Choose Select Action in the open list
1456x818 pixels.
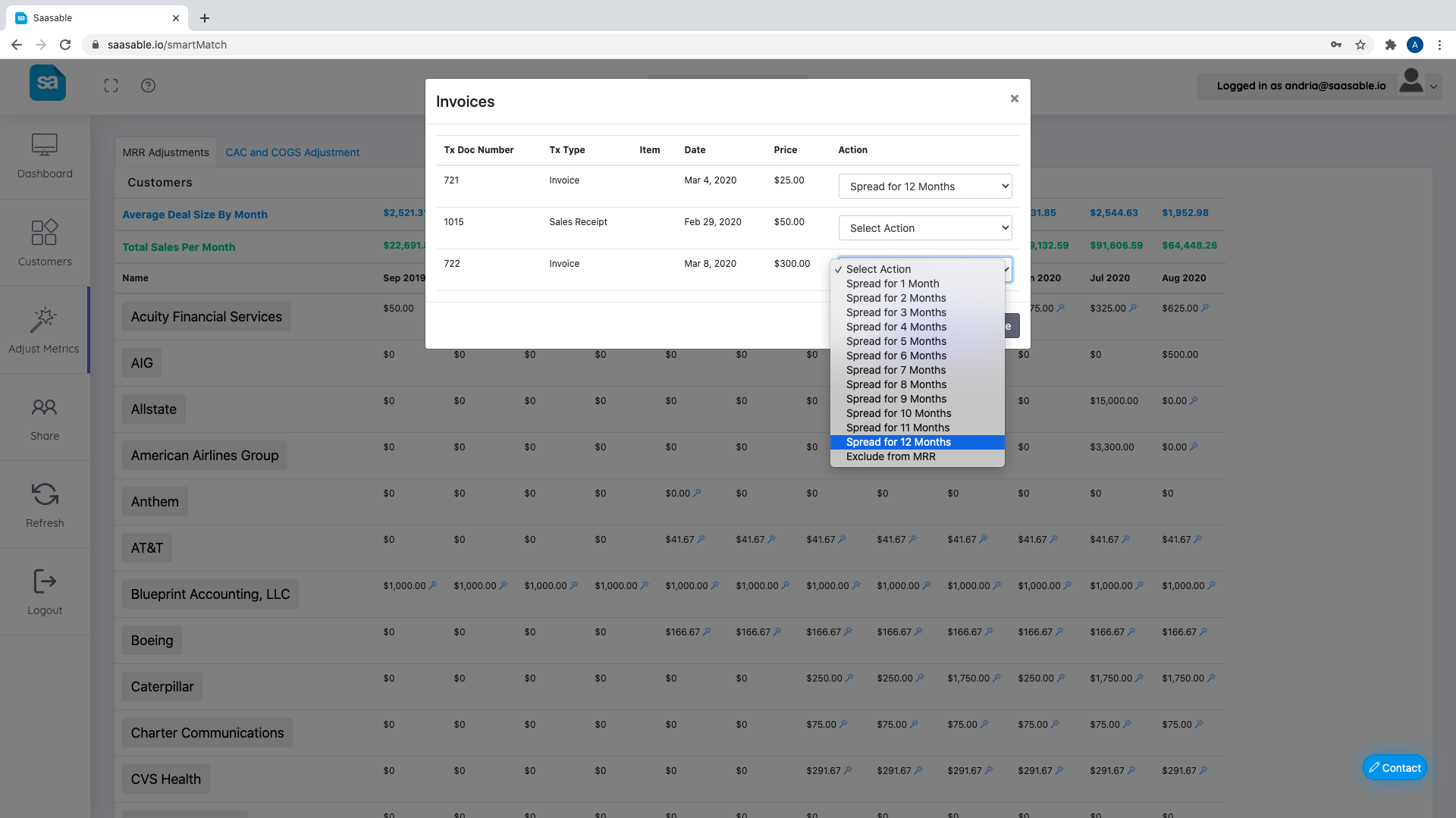(918, 269)
